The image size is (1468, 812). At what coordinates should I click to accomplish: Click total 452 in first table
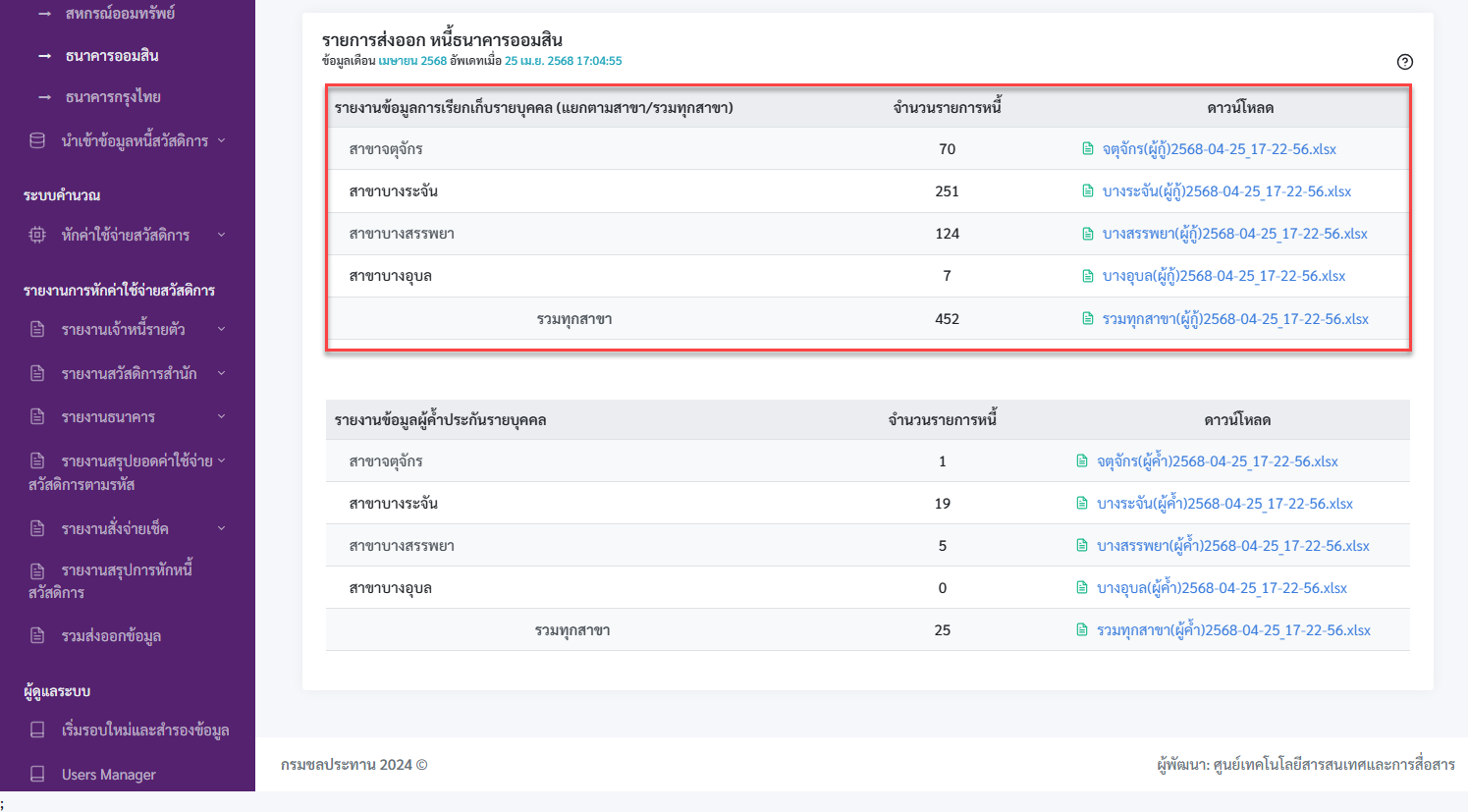click(947, 319)
